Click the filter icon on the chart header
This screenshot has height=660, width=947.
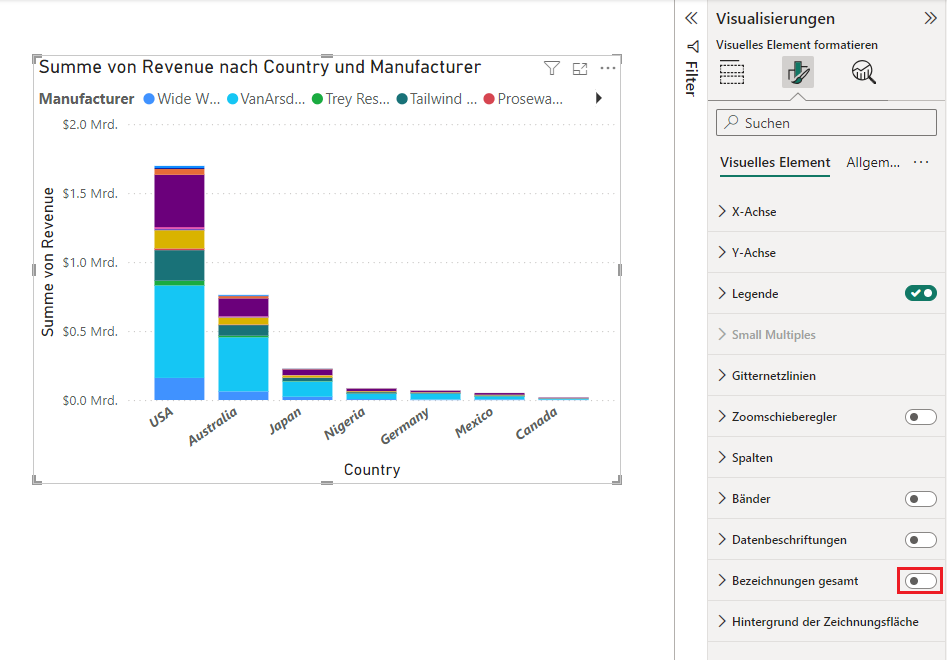pos(551,68)
